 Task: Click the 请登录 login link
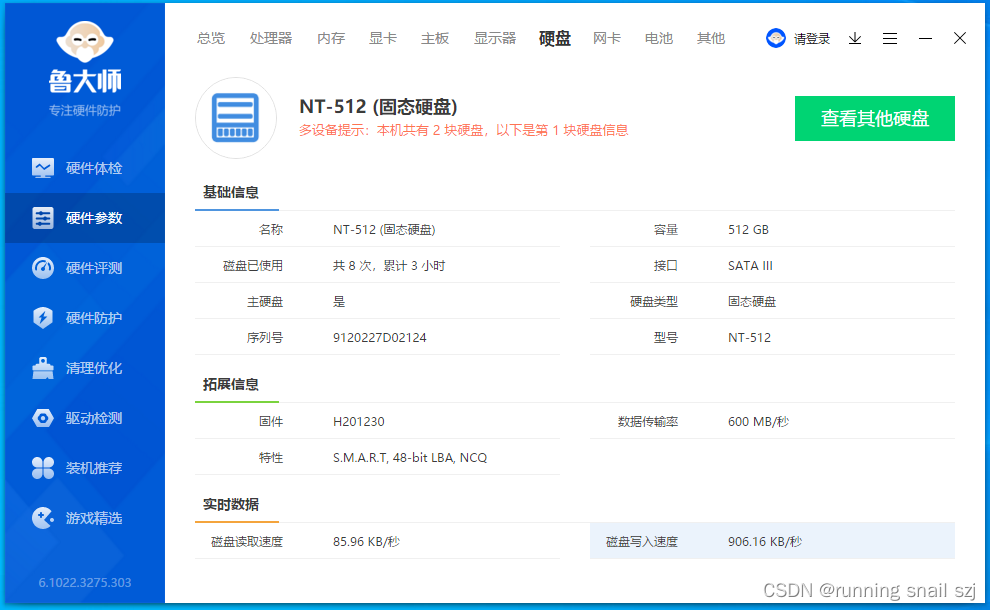[x=812, y=39]
